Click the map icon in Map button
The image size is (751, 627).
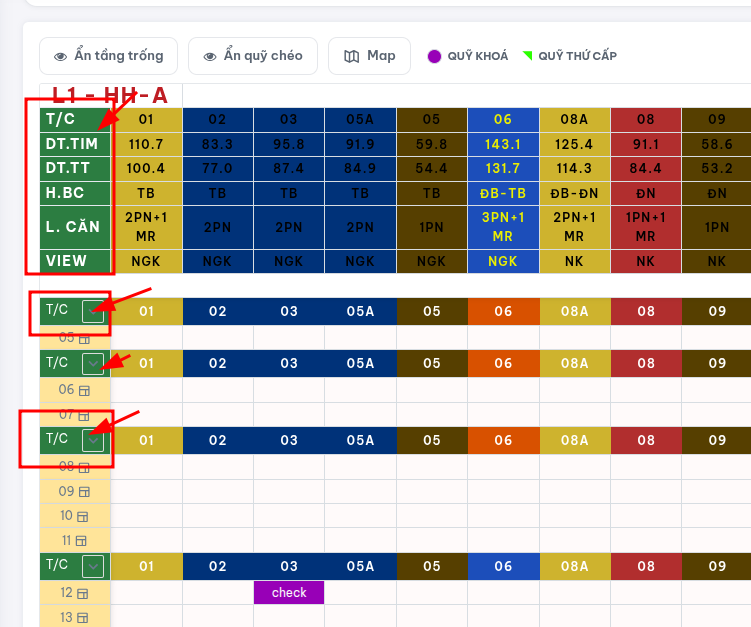352,57
